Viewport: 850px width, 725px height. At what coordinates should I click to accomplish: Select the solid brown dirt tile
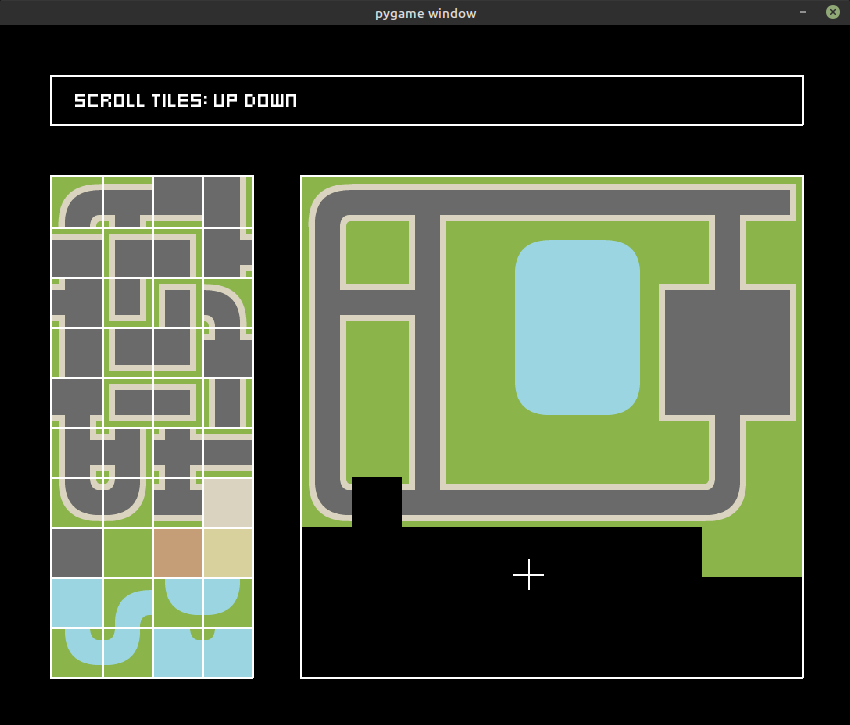tap(178, 553)
